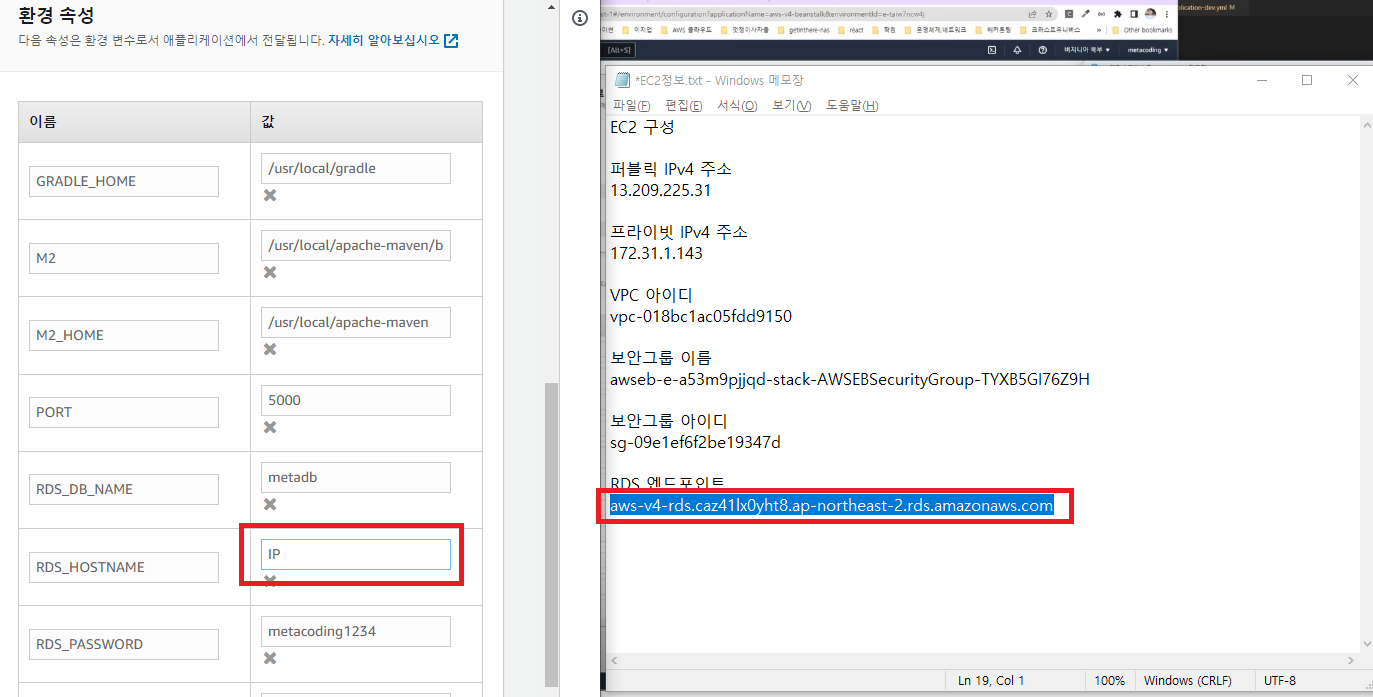Open Notepad 도움말(H) menu
The image size is (1373, 697).
(x=852, y=105)
